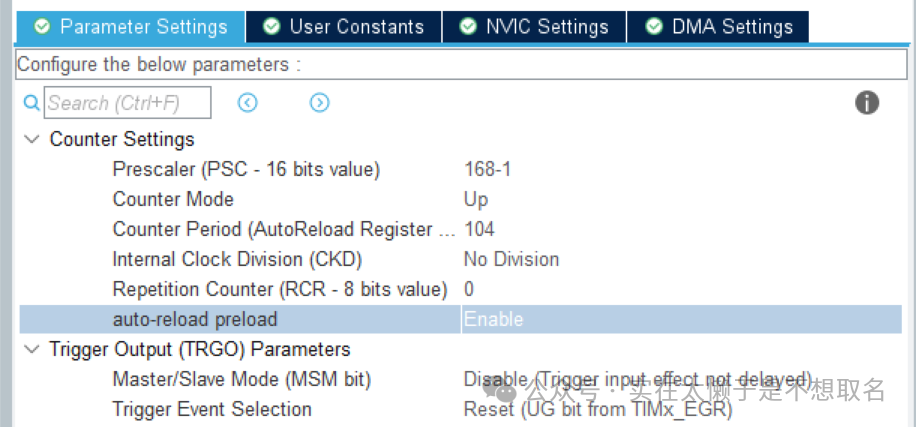Open Counter Mode Up dropdown
Screen dimensions: 916x427
[x=682, y=199]
